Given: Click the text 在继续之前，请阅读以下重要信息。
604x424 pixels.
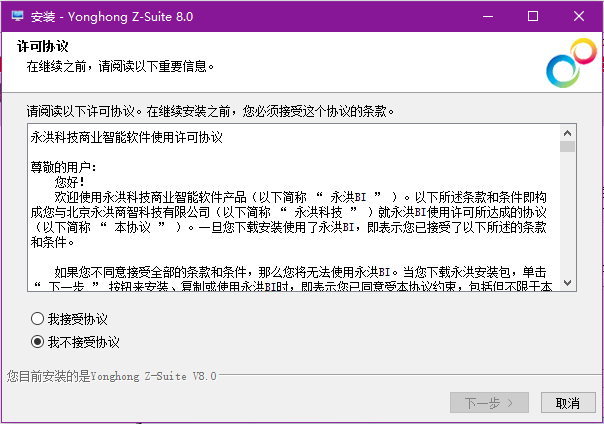Looking at the screenshot, I should point(120,66).
